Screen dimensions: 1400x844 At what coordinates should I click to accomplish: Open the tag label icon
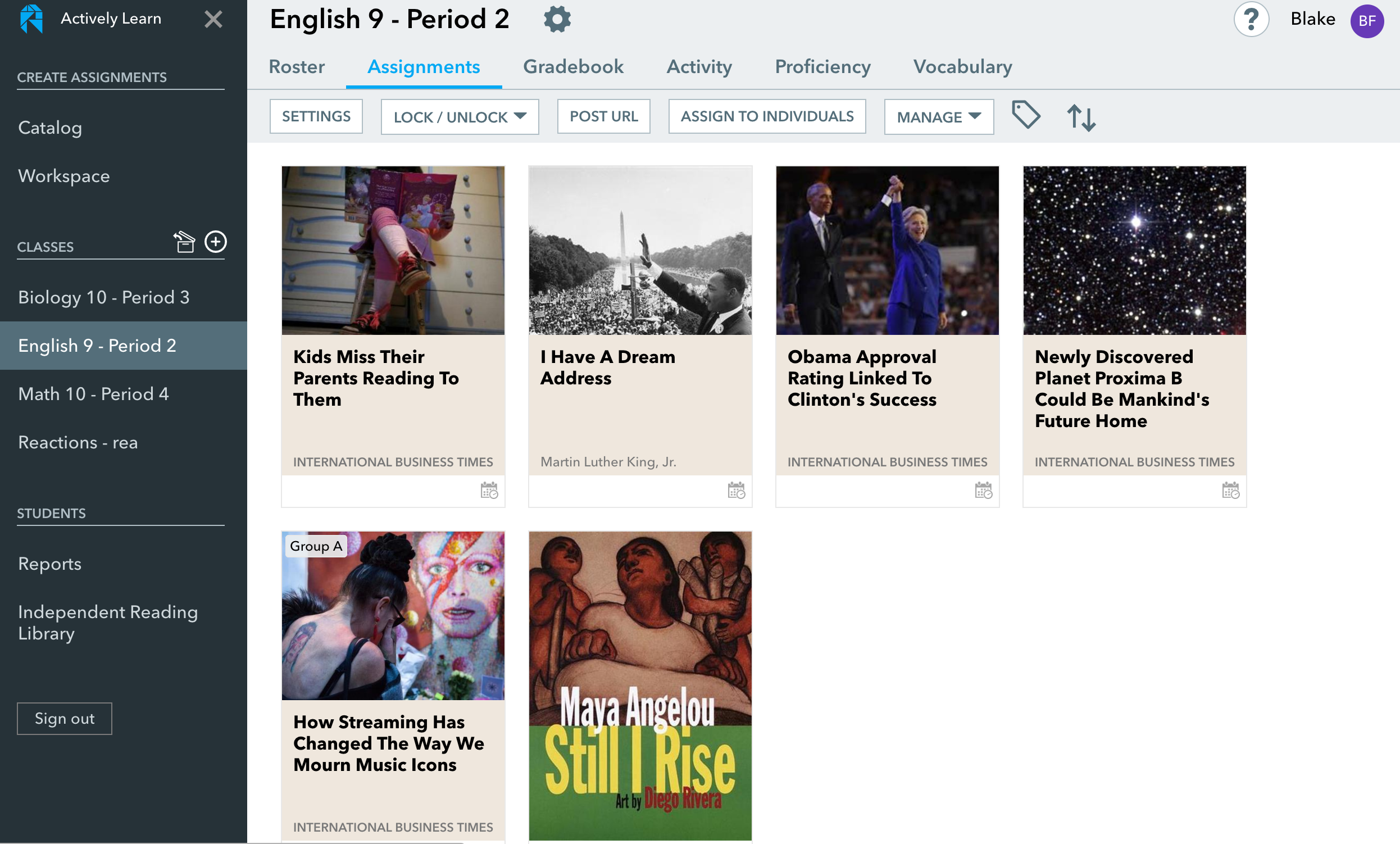[x=1026, y=115]
